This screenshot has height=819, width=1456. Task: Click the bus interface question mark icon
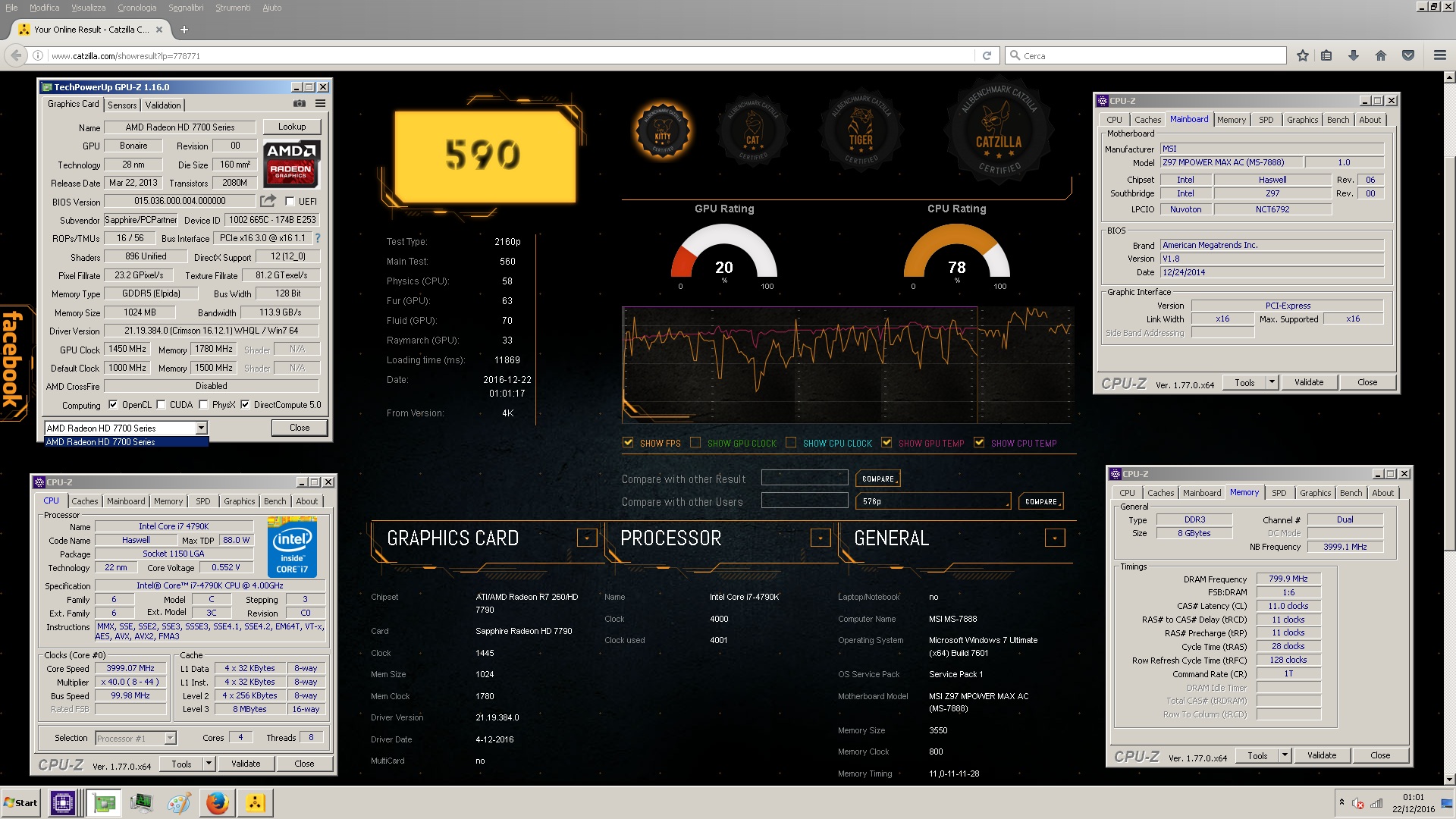point(318,238)
